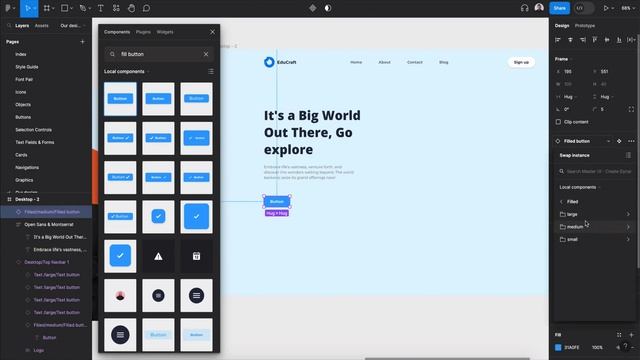Viewport: 640px width, 360px height.
Task: Switch to the Design tab
Action: (562, 25)
